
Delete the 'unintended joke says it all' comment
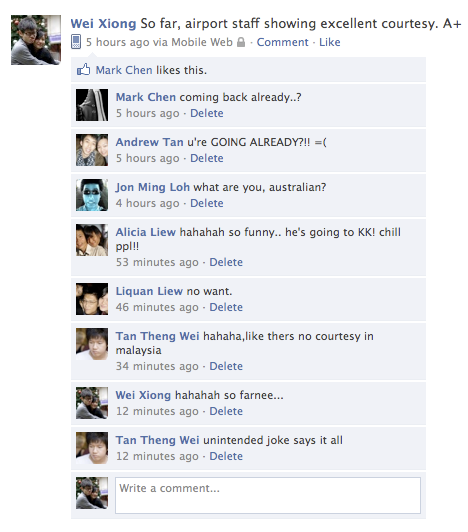click(x=226, y=456)
